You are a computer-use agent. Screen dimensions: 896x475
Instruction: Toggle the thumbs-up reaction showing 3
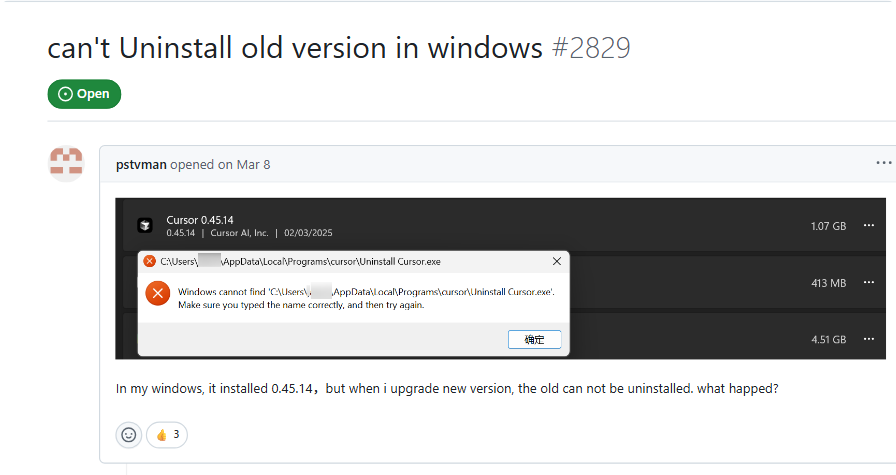click(167, 435)
